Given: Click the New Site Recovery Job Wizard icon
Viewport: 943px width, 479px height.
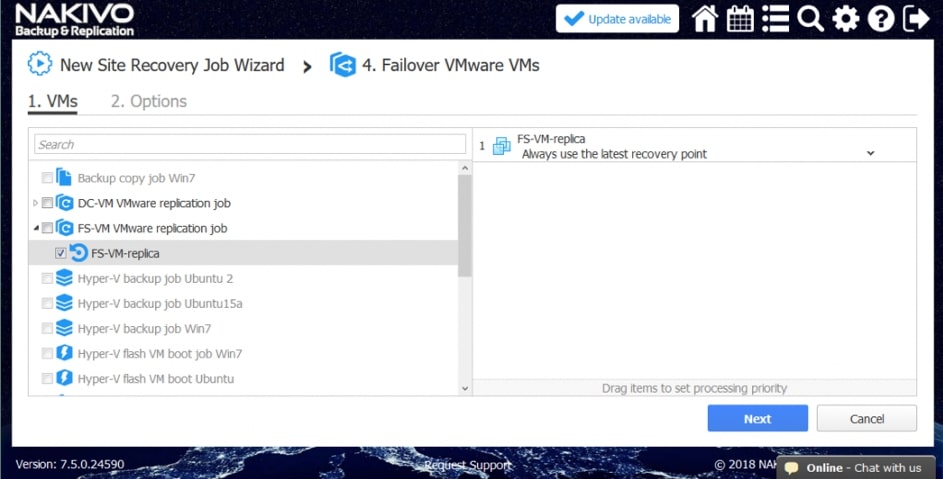Looking at the screenshot, I should coord(40,64).
